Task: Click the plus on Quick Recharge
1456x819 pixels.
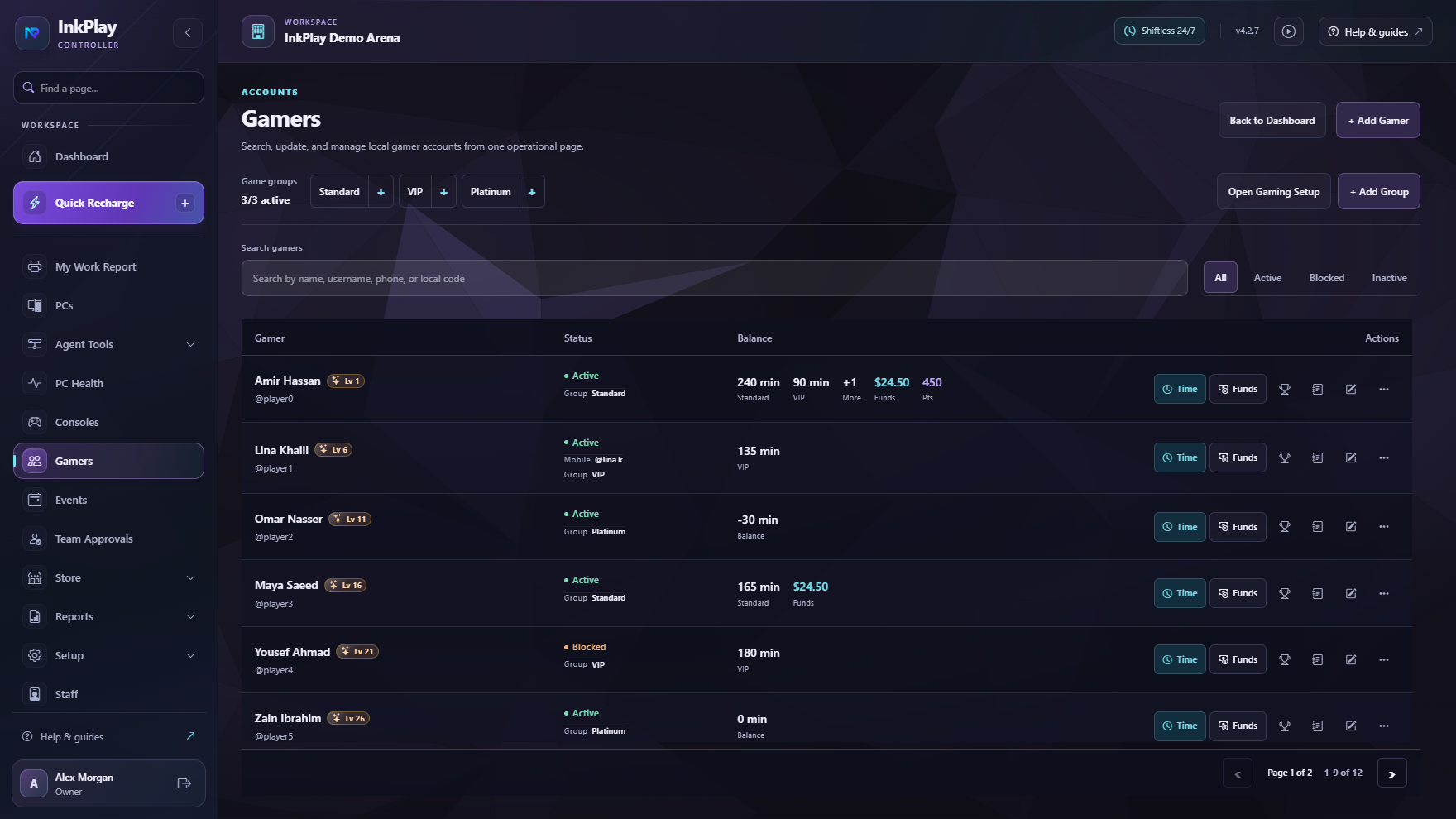Action: click(185, 203)
